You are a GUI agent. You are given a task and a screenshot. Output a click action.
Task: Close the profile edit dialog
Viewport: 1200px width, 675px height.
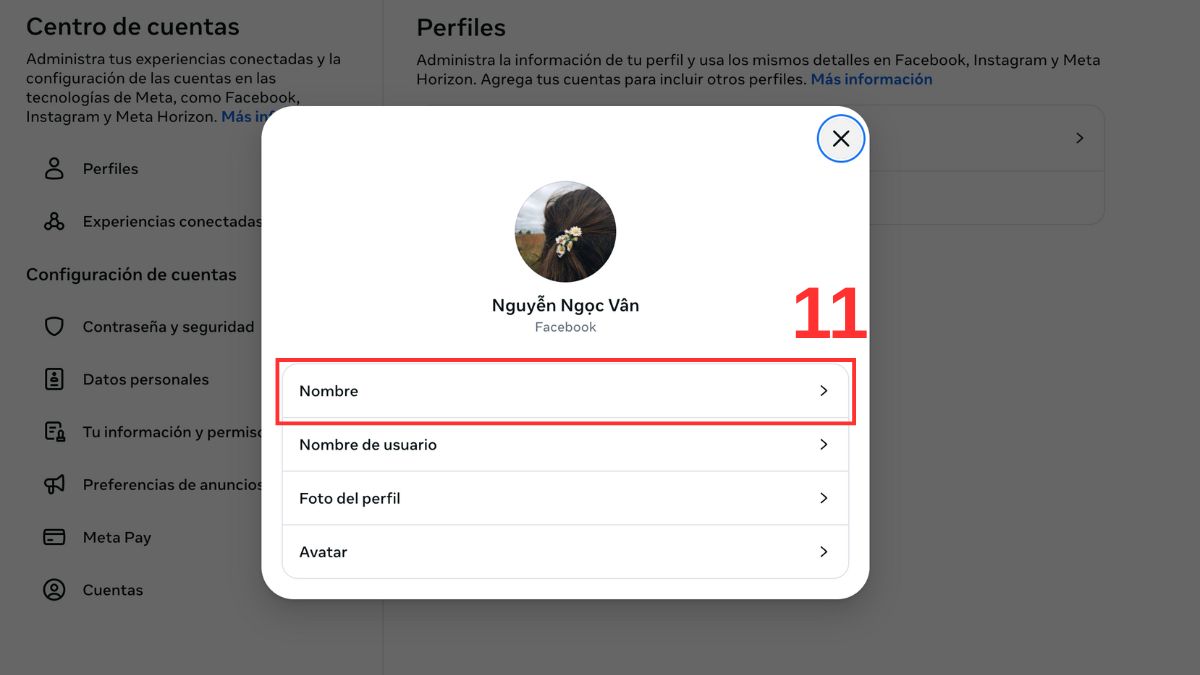[840, 139]
